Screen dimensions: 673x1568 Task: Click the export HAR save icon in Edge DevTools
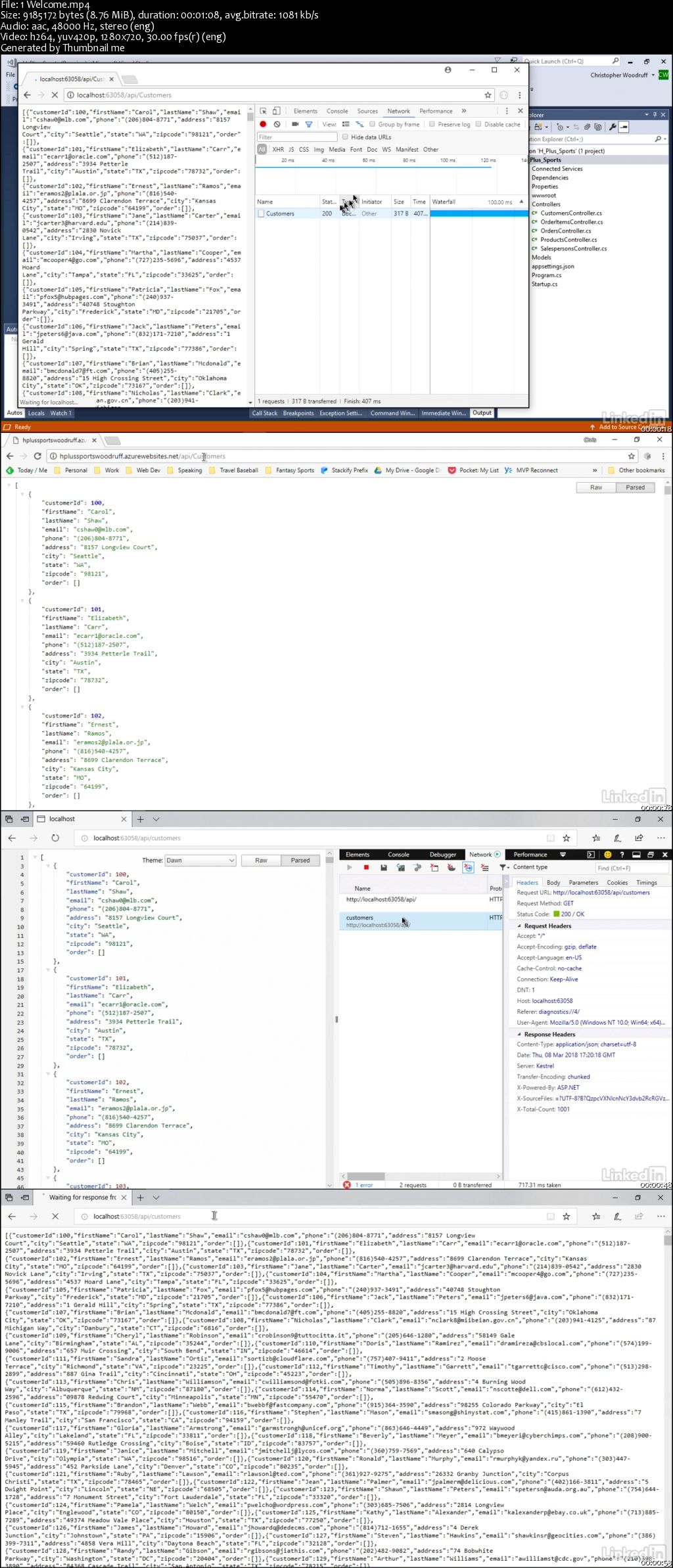pyautogui.click(x=384, y=868)
